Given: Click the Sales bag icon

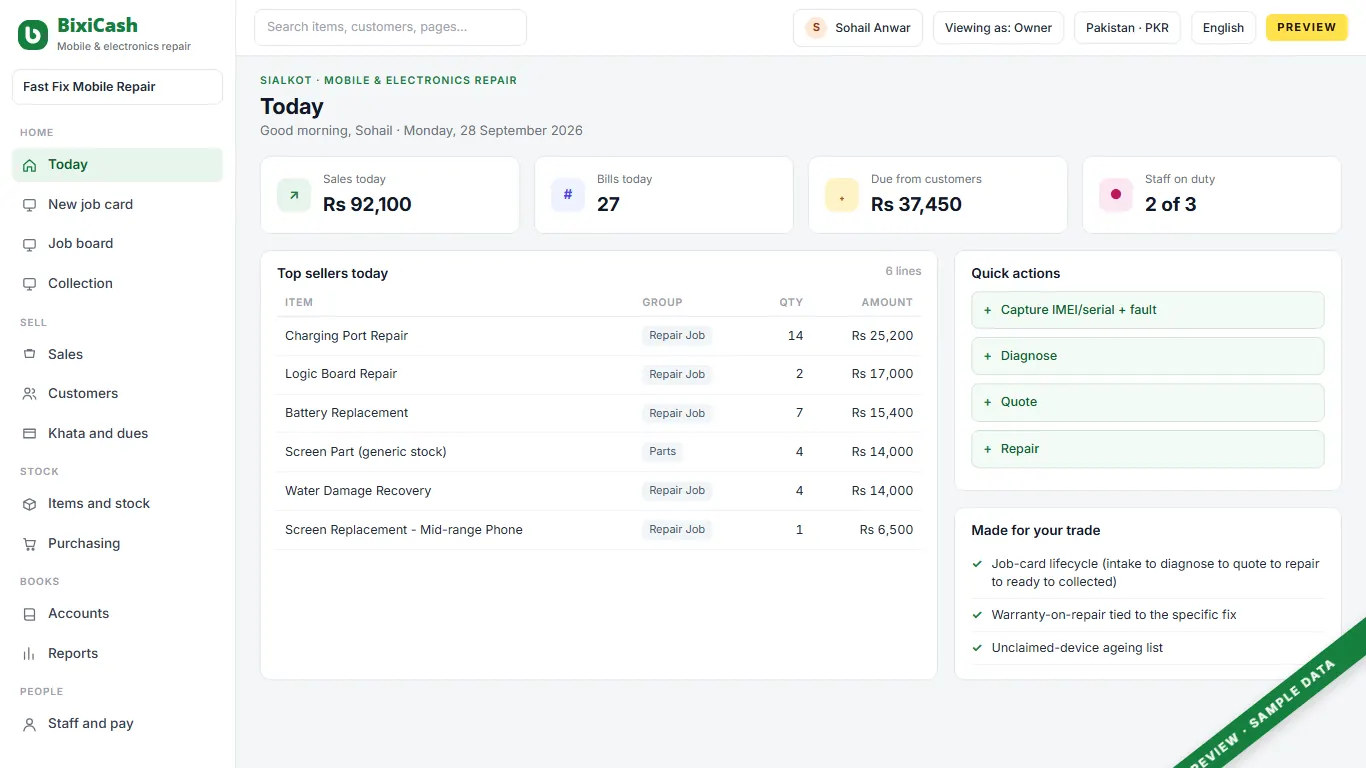Looking at the screenshot, I should click(x=29, y=354).
